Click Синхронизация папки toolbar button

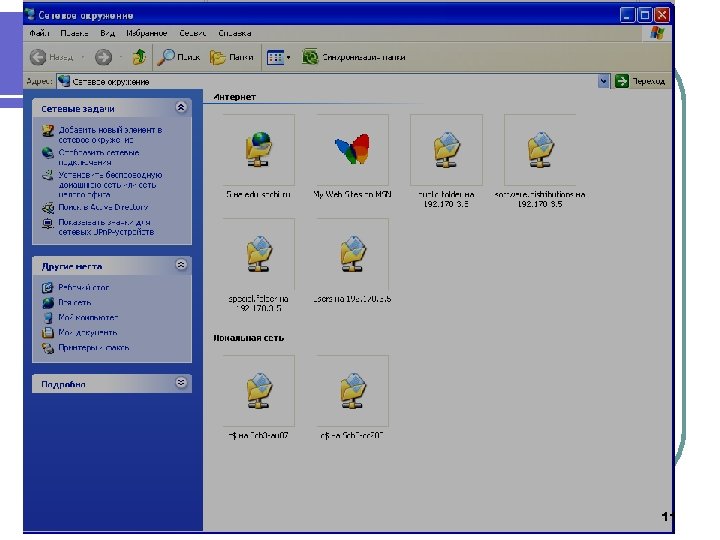[353, 57]
